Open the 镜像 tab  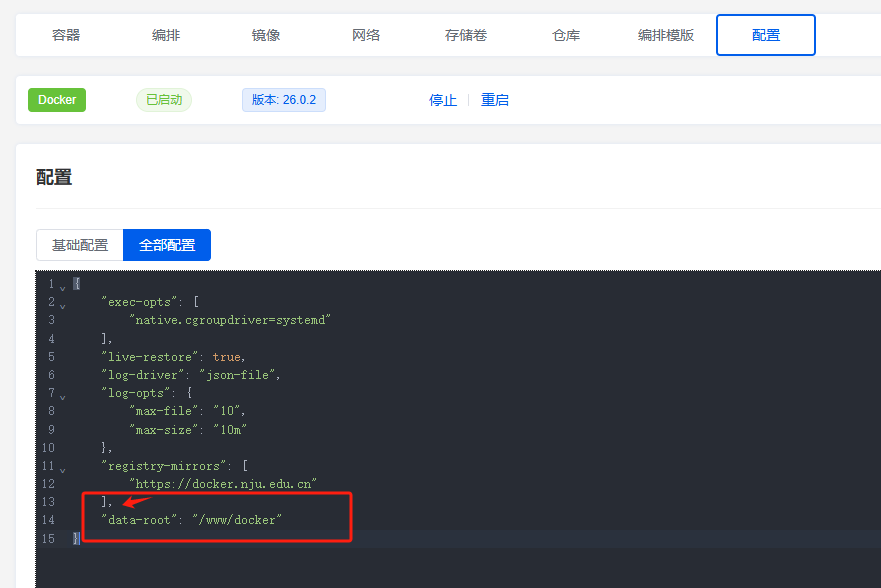coord(266,35)
